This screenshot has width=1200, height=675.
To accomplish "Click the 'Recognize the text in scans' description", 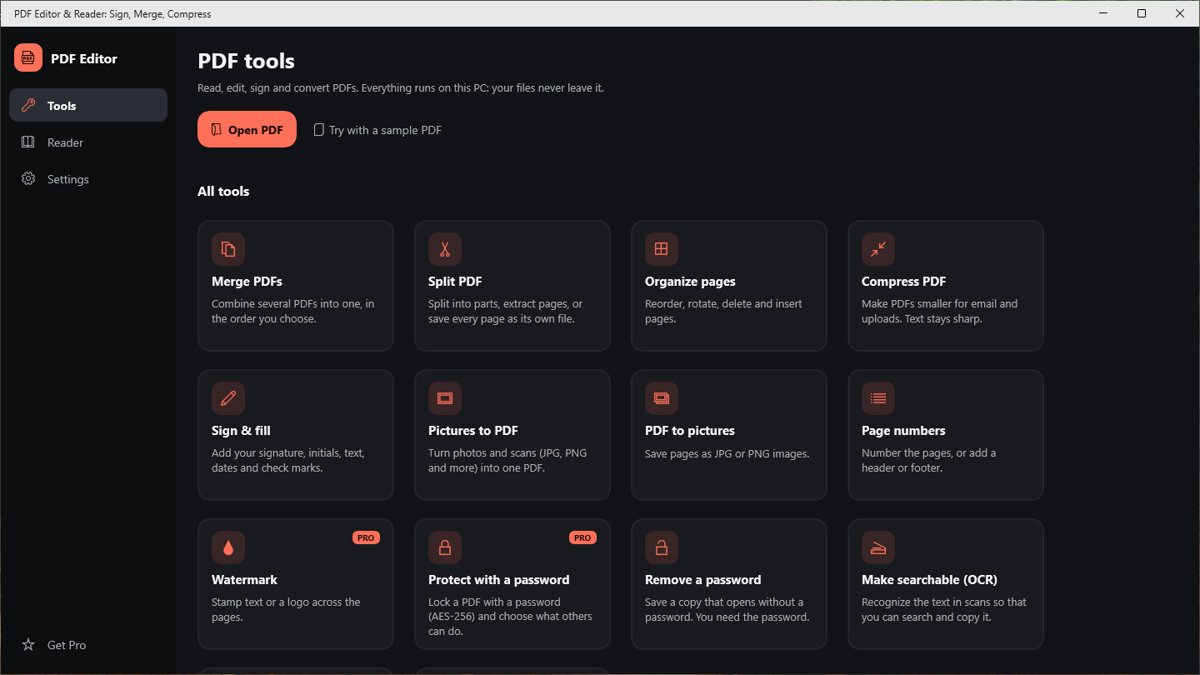I will point(944,610).
